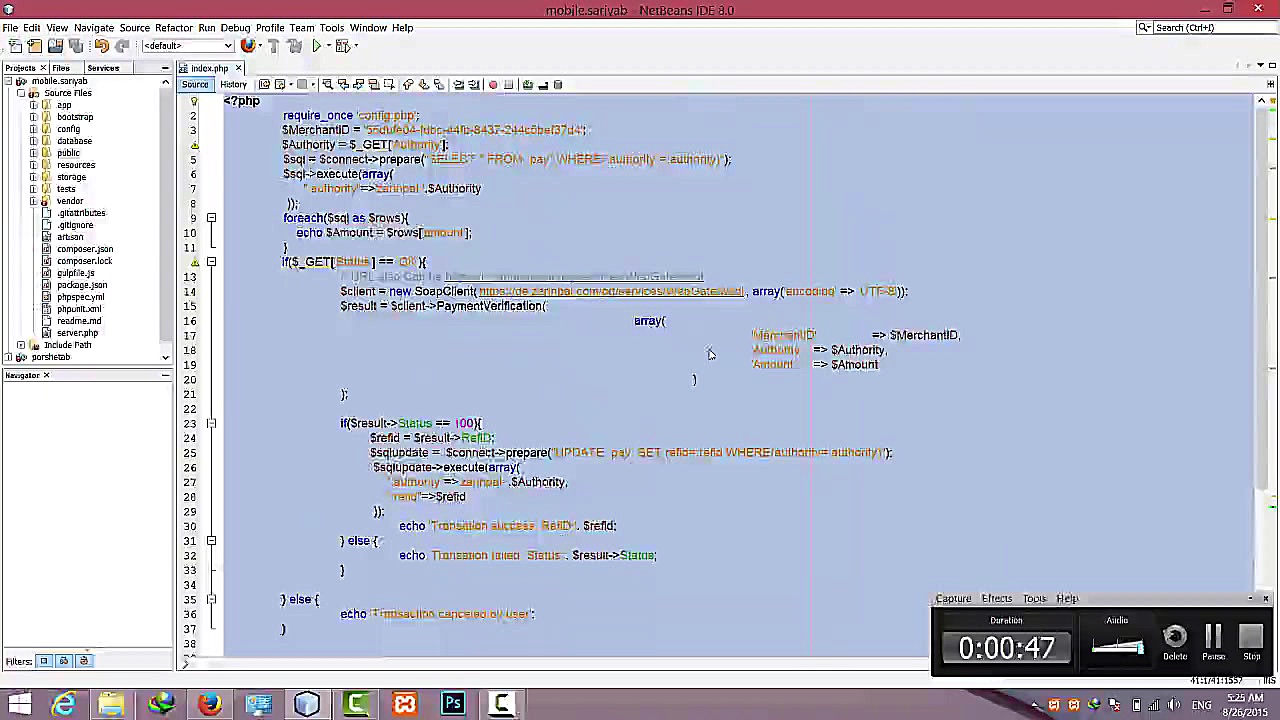Click the Build Project hammer icon
Image resolution: width=1280 pixels, height=720 pixels.
point(274,46)
